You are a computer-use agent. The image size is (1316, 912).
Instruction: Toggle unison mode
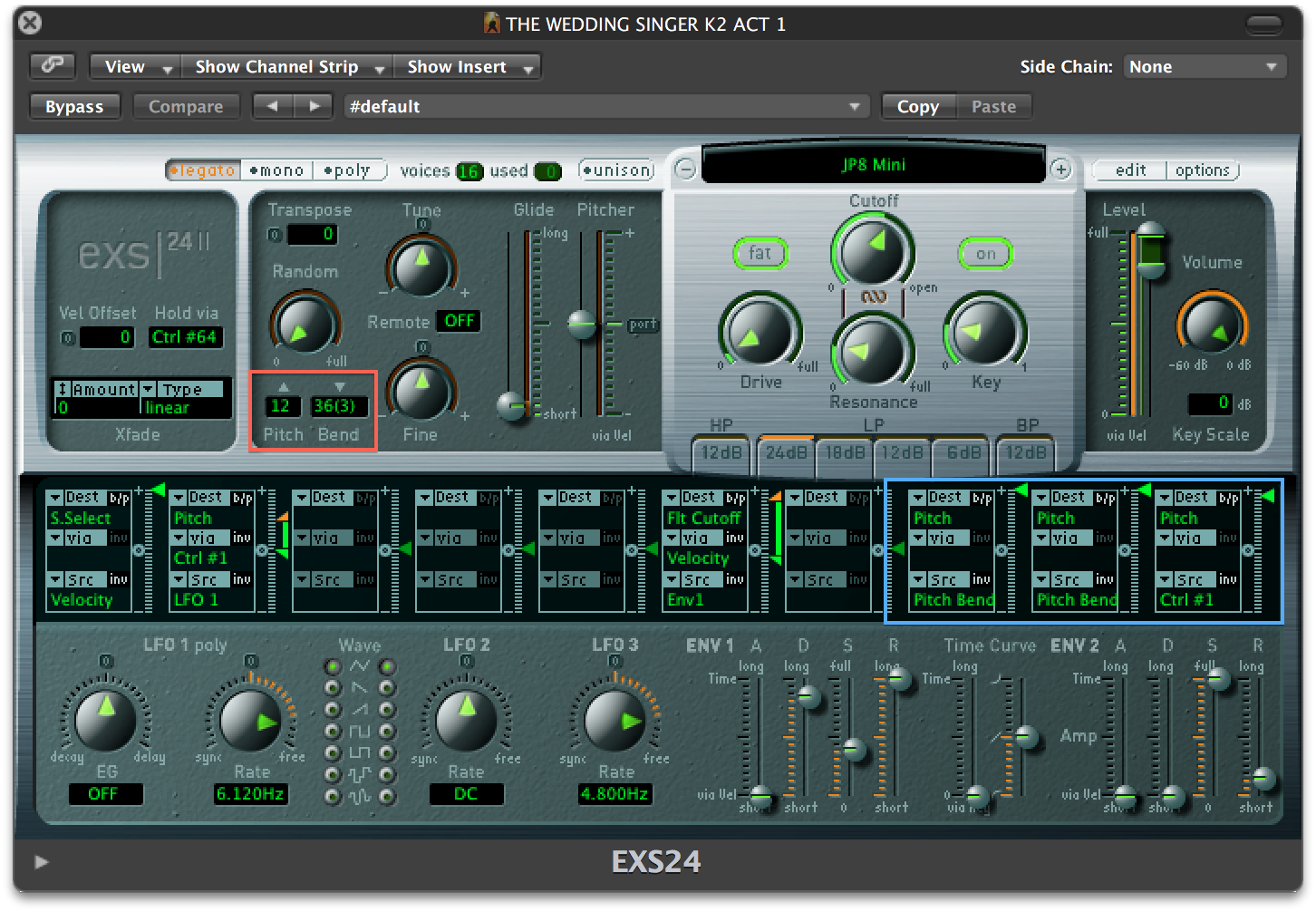[617, 170]
